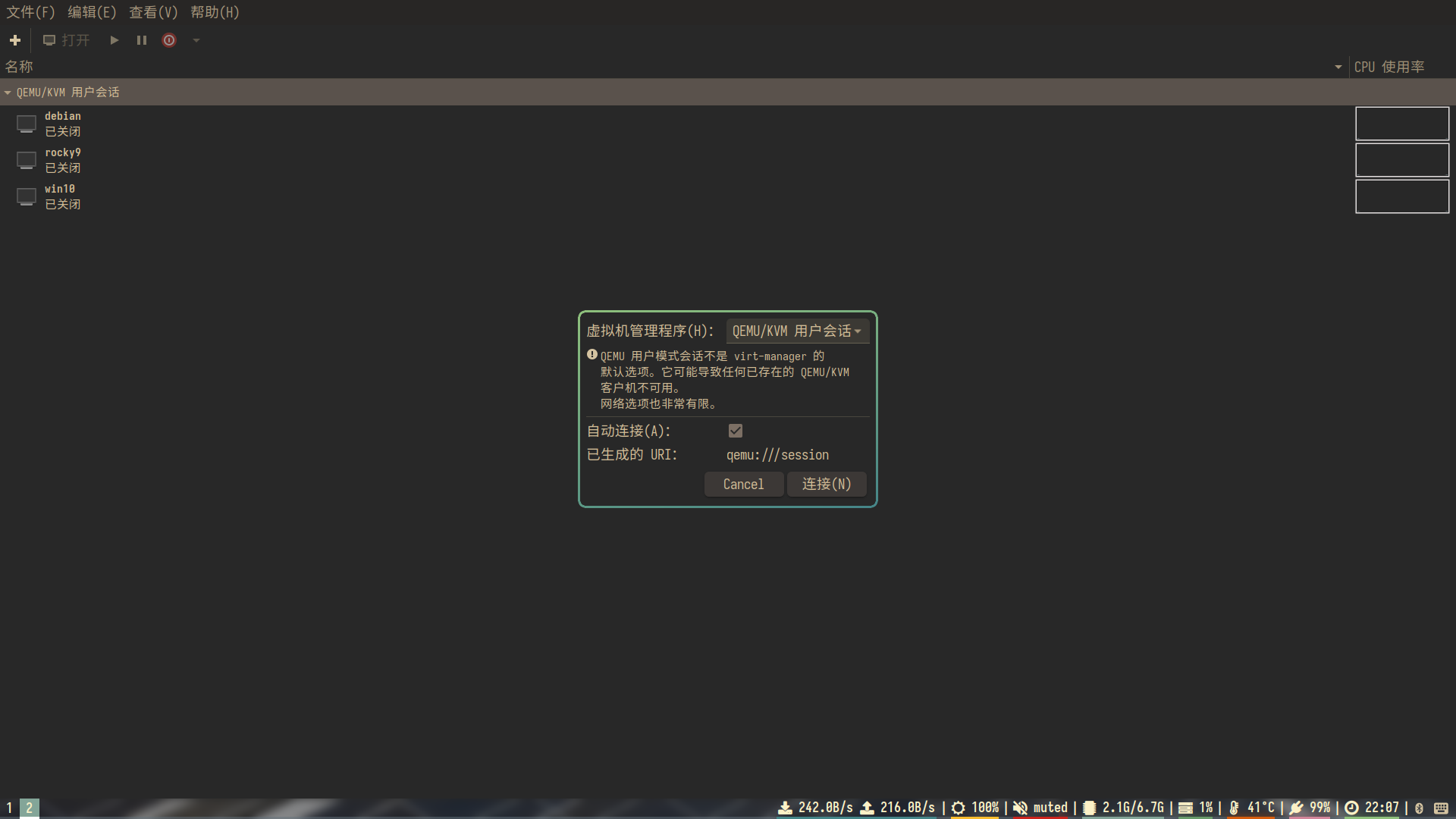Open the 查看(V) menu

(153, 12)
